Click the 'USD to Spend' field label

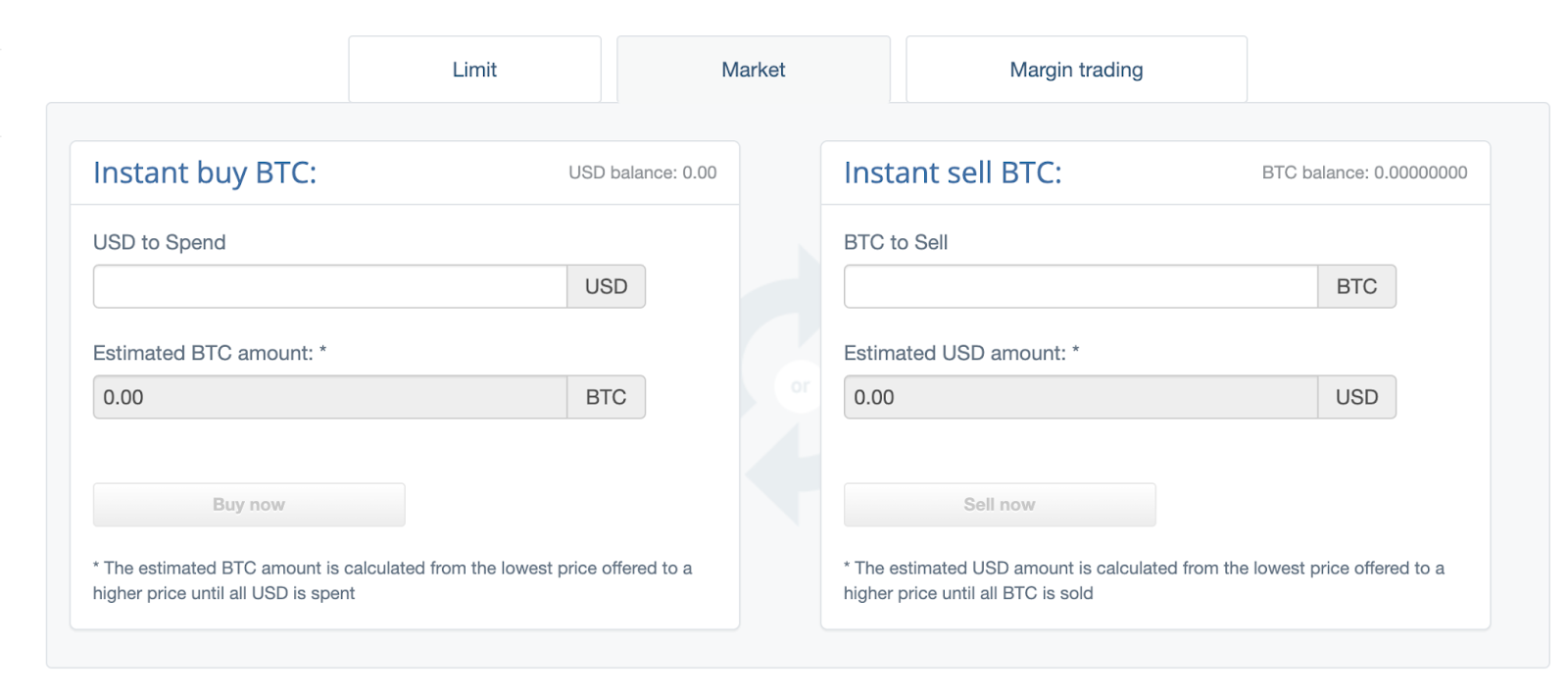coord(159,242)
